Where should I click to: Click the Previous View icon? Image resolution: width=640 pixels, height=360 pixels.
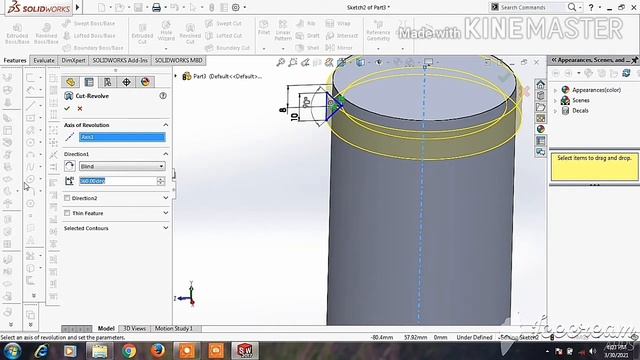pyautogui.click(x=305, y=62)
